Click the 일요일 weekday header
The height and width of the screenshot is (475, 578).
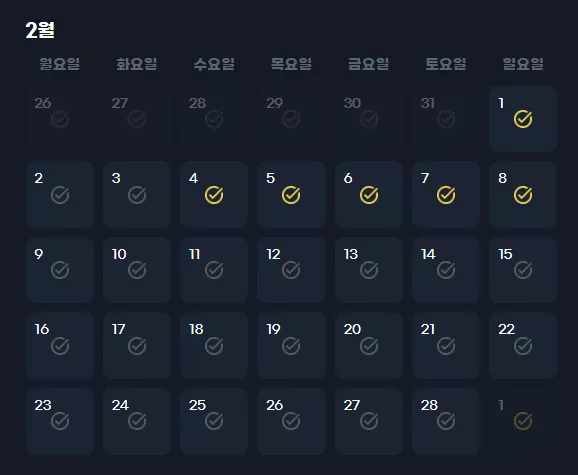point(523,64)
